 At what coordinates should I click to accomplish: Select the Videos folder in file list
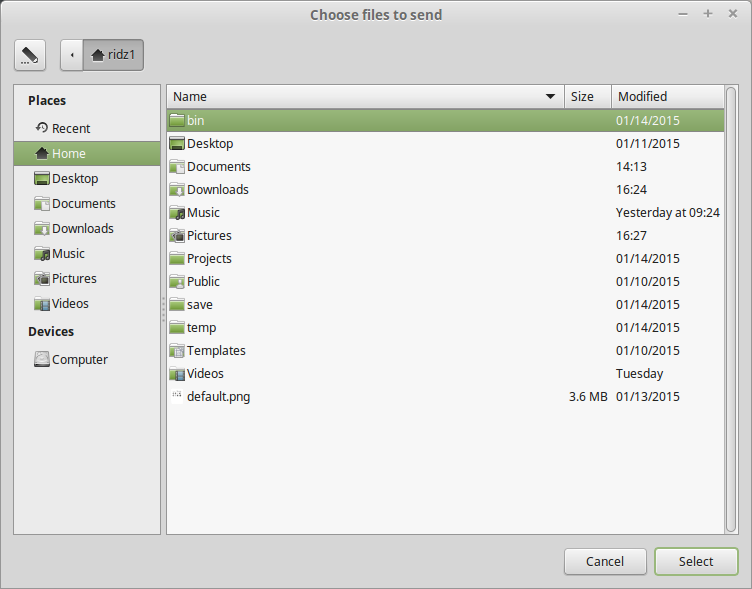coord(446,374)
